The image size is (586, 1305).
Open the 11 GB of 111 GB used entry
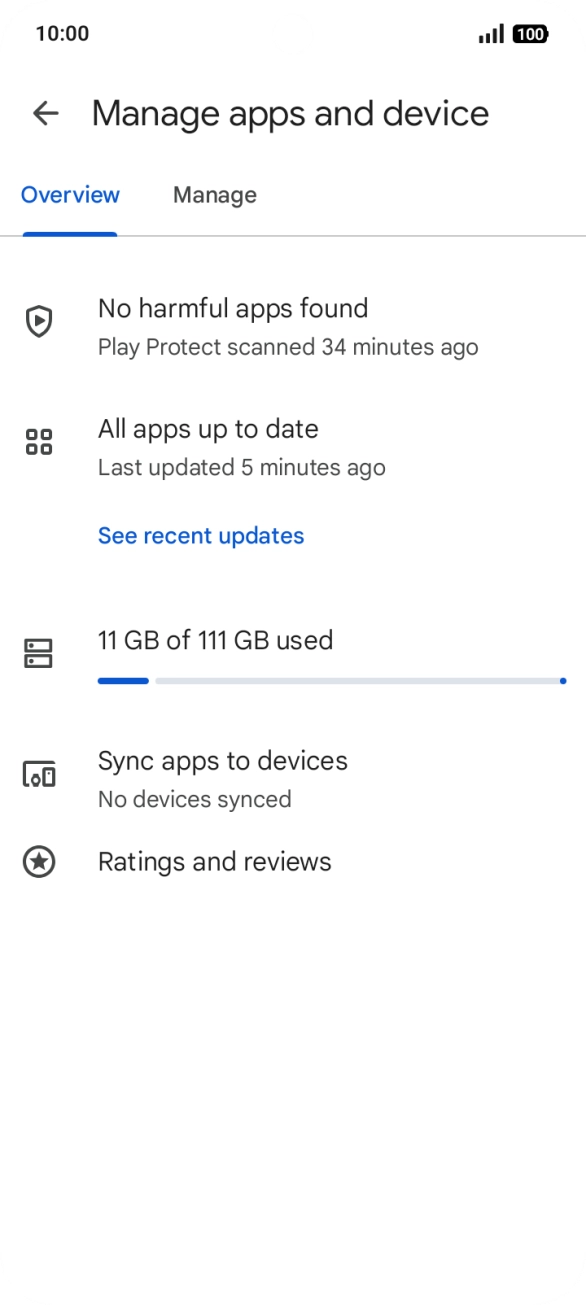coord(293,656)
